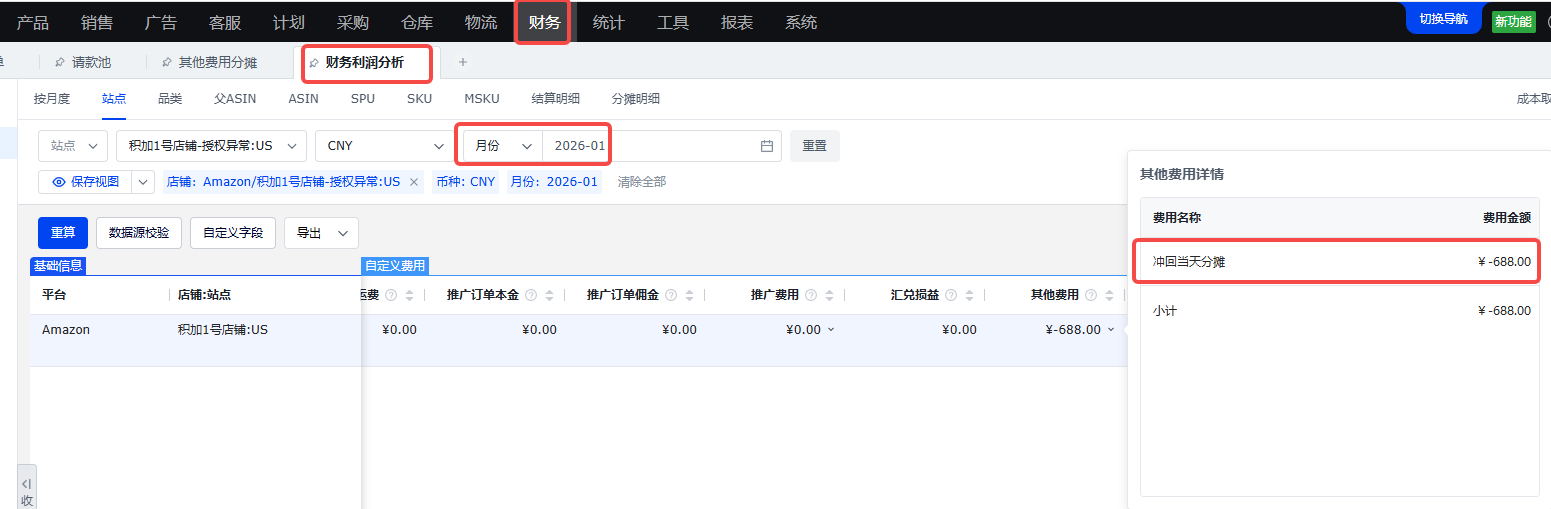This screenshot has width=1551, height=509.
Task: Click help icon next to 推广订单佣金
Action: click(671, 295)
